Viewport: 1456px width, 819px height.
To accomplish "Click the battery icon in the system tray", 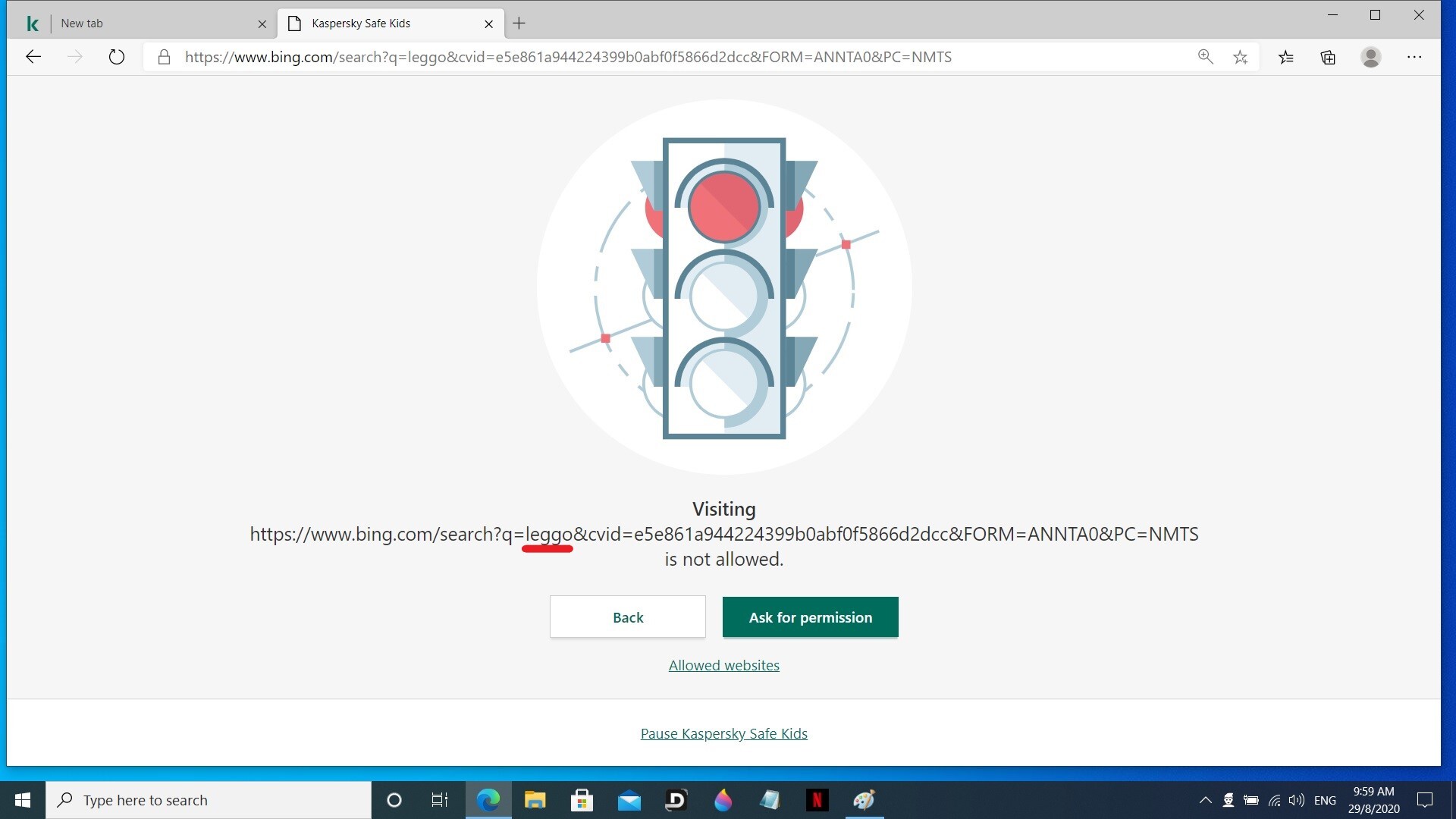I will tap(1251, 800).
